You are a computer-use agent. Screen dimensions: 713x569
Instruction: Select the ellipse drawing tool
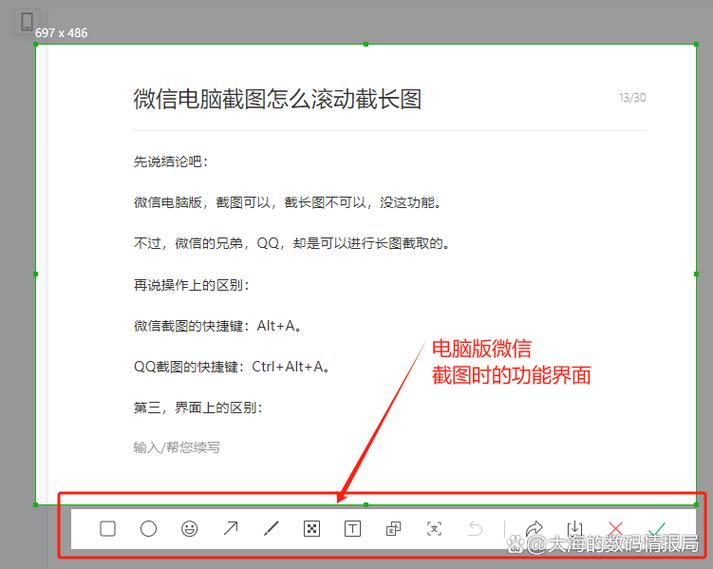click(x=148, y=529)
